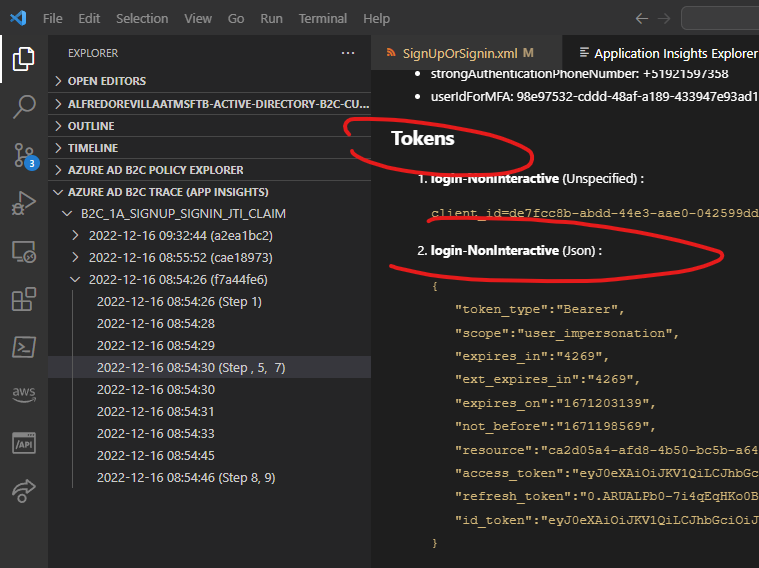Select log entry 2022-12-16 08:54:45
This screenshot has height=568, width=759.
[210, 456]
